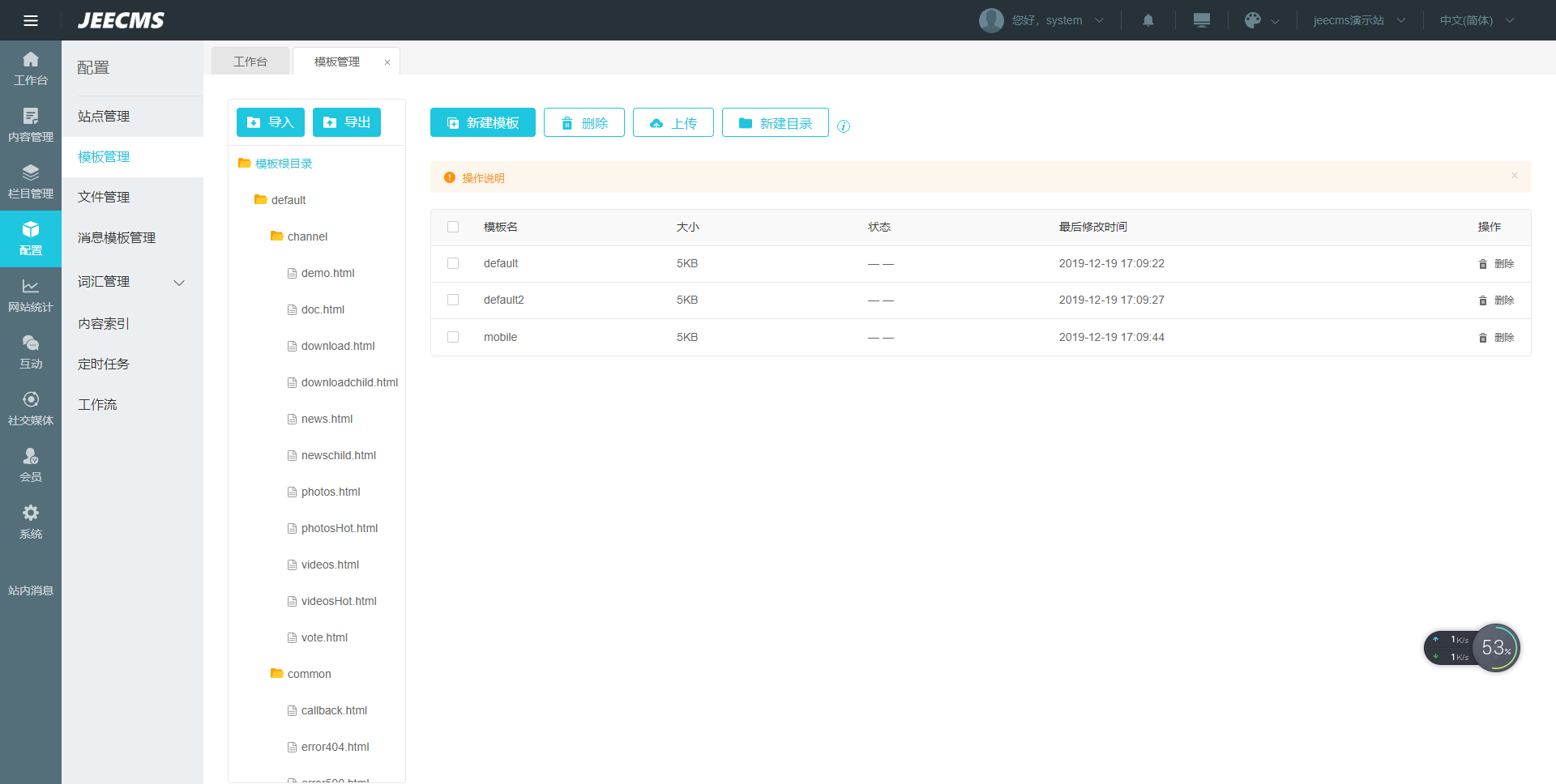This screenshot has height=784, width=1556.
Task: Click delete trash icon for mobile row
Action: click(x=1482, y=338)
